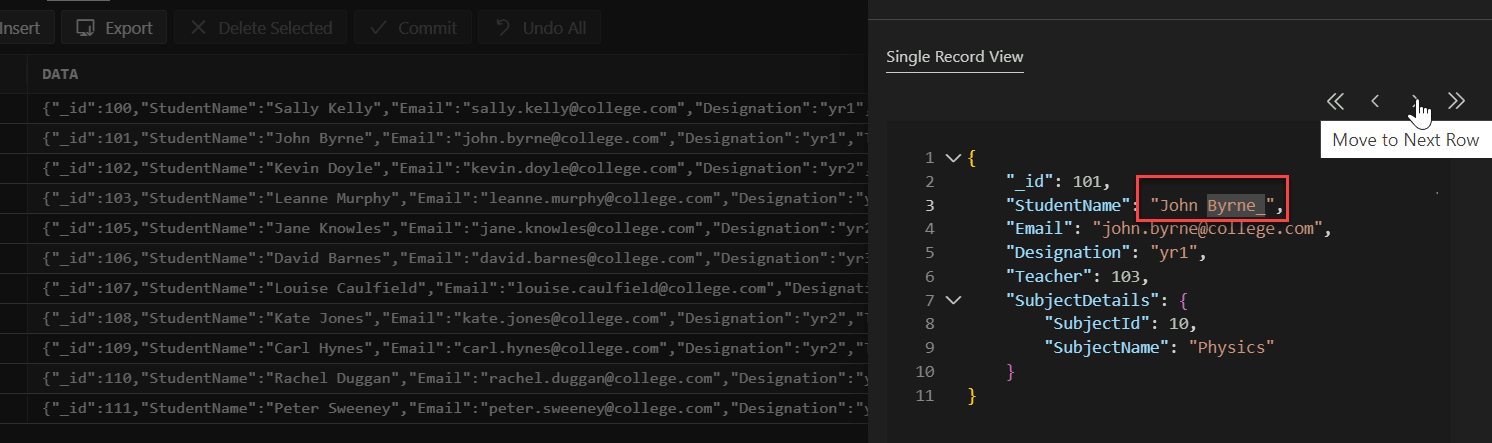Click the Export button
This screenshot has height=443, width=1492.
113,28
